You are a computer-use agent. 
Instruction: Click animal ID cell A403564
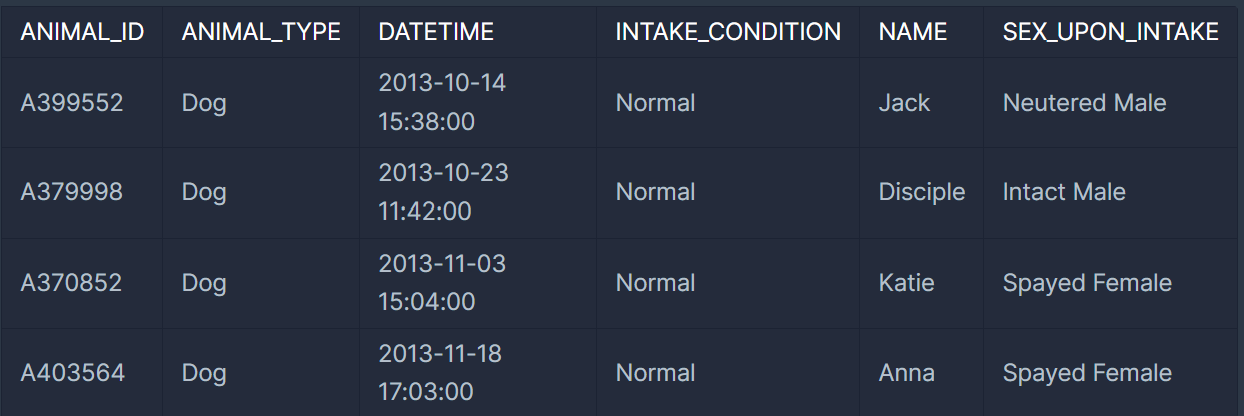(73, 372)
